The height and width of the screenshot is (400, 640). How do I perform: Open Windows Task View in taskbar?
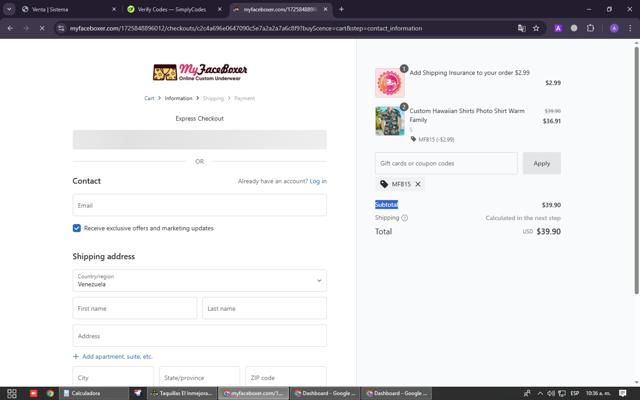click(12, 393)
